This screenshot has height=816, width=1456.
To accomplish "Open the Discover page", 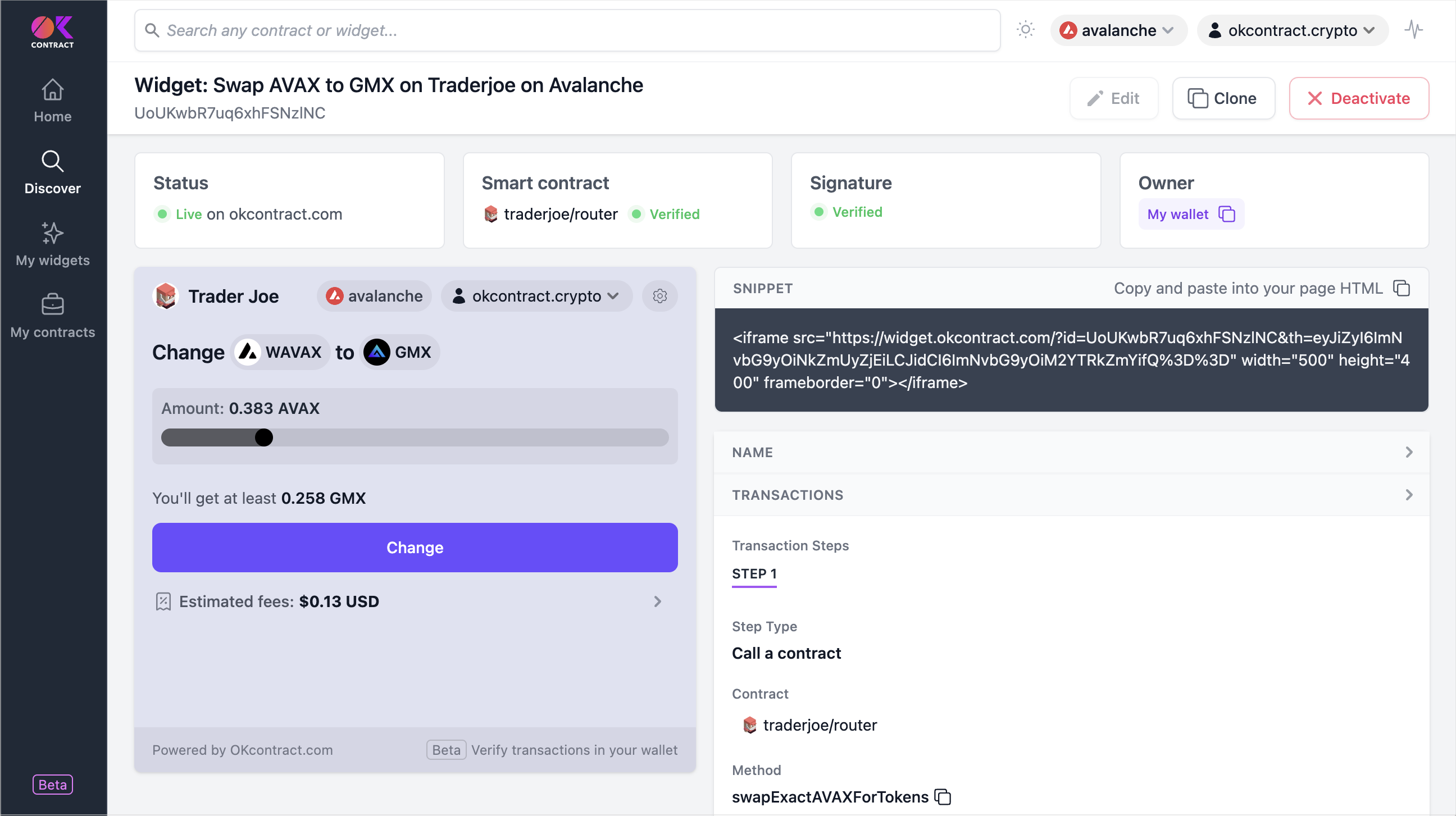I will pyautogui.click(x=53, y=172).
